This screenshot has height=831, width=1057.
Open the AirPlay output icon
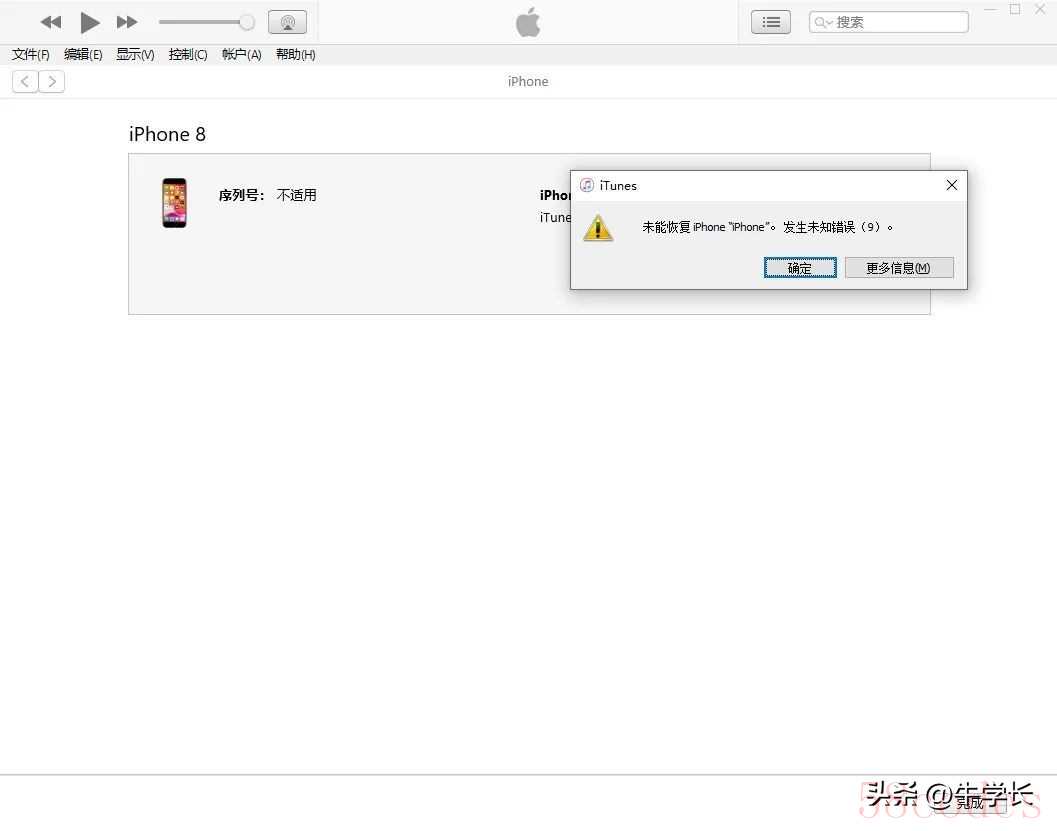[287, 22]
